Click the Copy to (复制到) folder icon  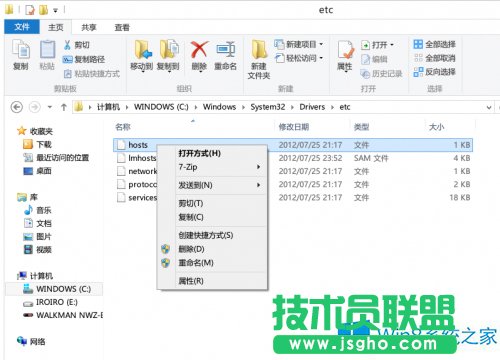click(169, 50)
